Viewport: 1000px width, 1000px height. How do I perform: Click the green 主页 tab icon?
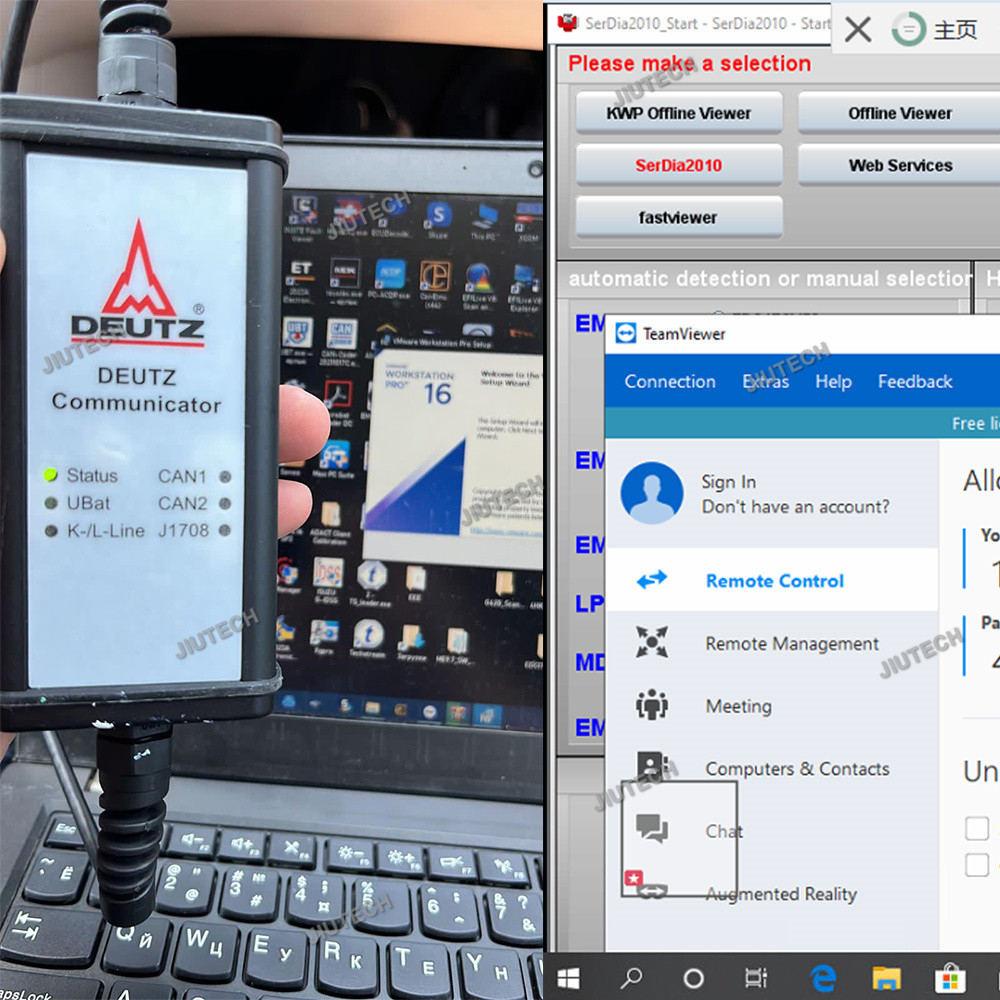[x=909, y=29]
